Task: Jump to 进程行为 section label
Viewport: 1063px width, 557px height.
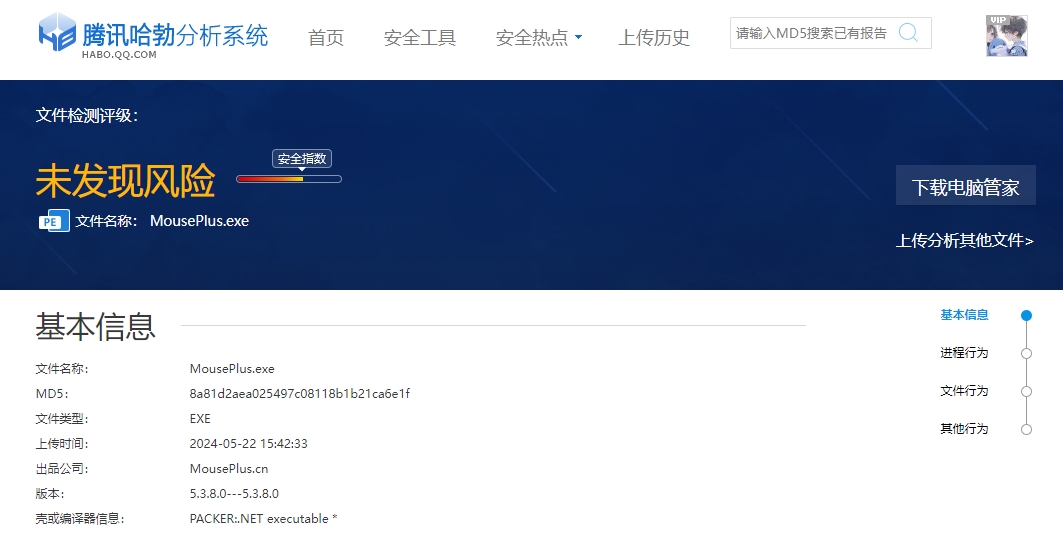Action: (964, 353)
